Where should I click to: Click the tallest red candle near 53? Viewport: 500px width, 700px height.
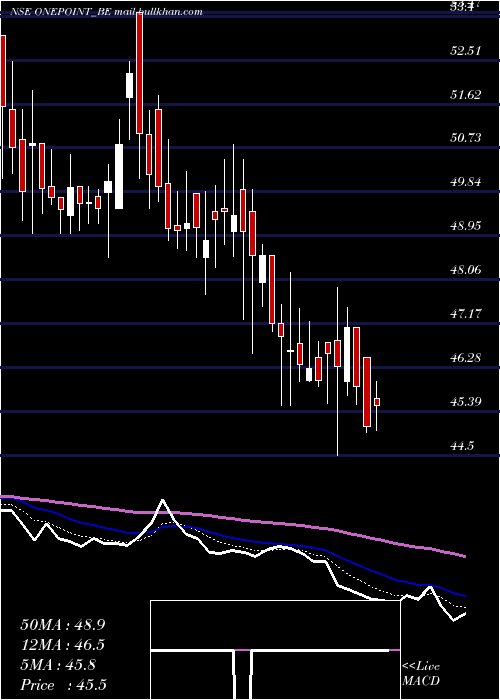coord(140,73)
